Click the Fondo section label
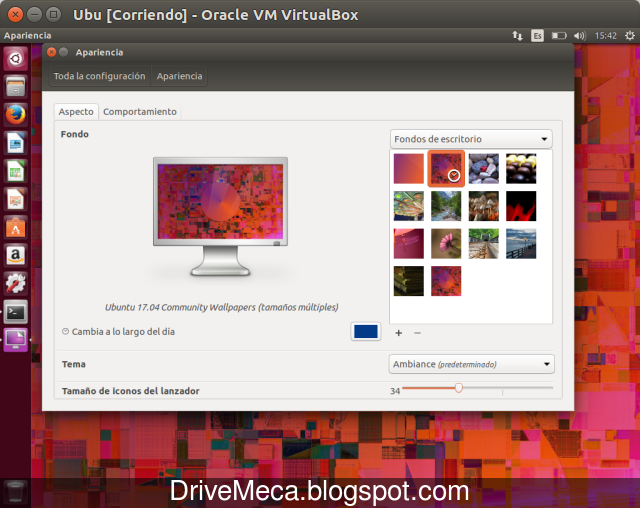This screenshot has width=640, height=508. [x=75, y=134]
